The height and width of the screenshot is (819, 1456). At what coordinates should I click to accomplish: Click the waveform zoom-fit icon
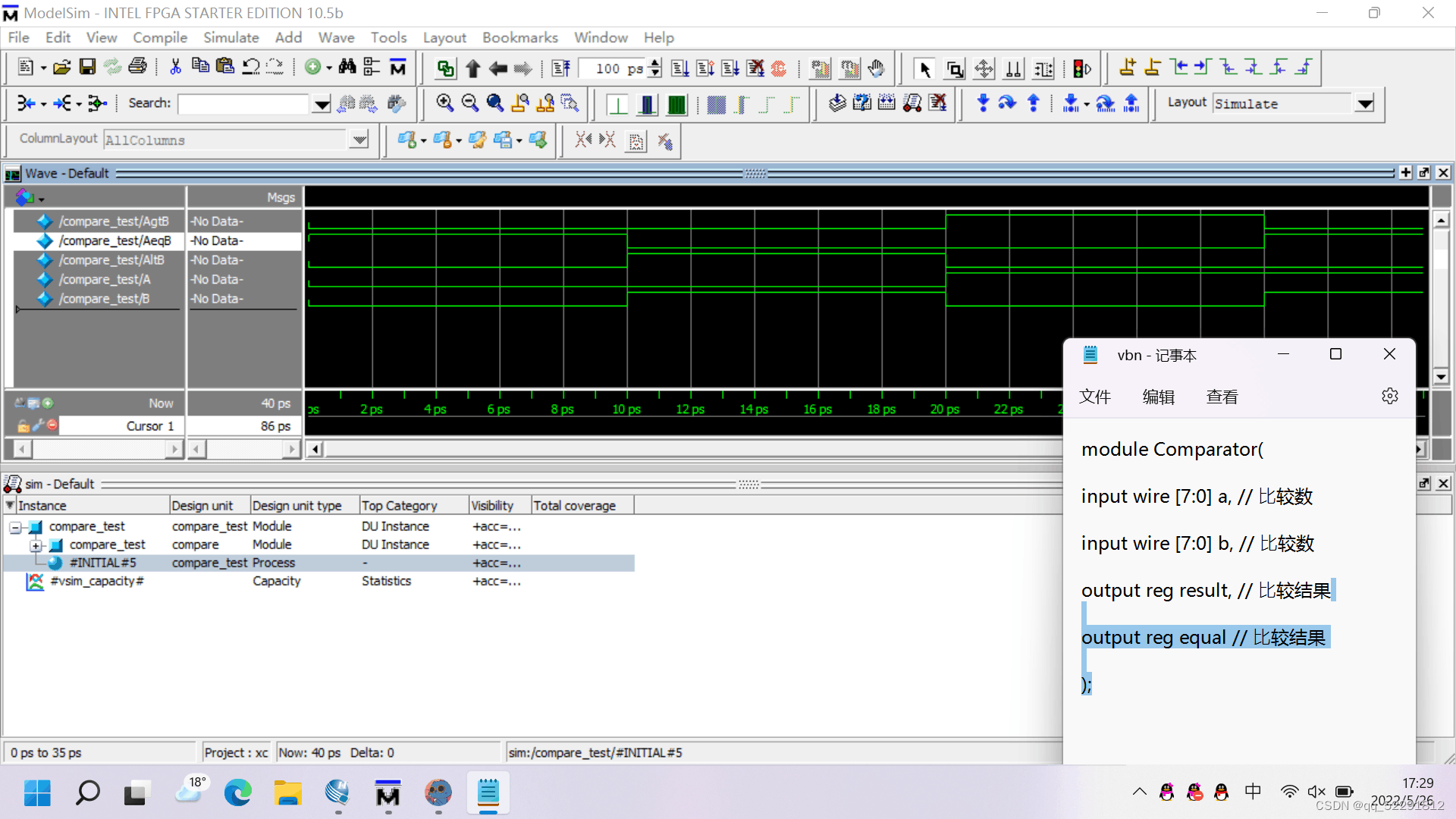(x=494, y=103)
